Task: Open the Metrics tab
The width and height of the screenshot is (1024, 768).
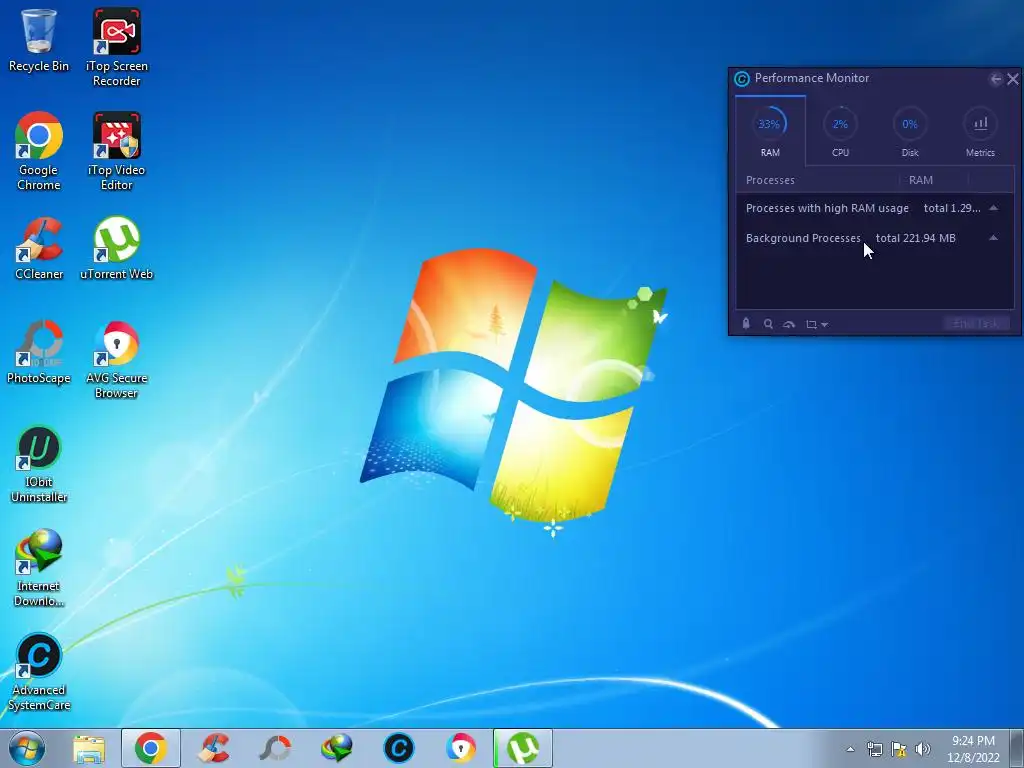Action: 980,131
